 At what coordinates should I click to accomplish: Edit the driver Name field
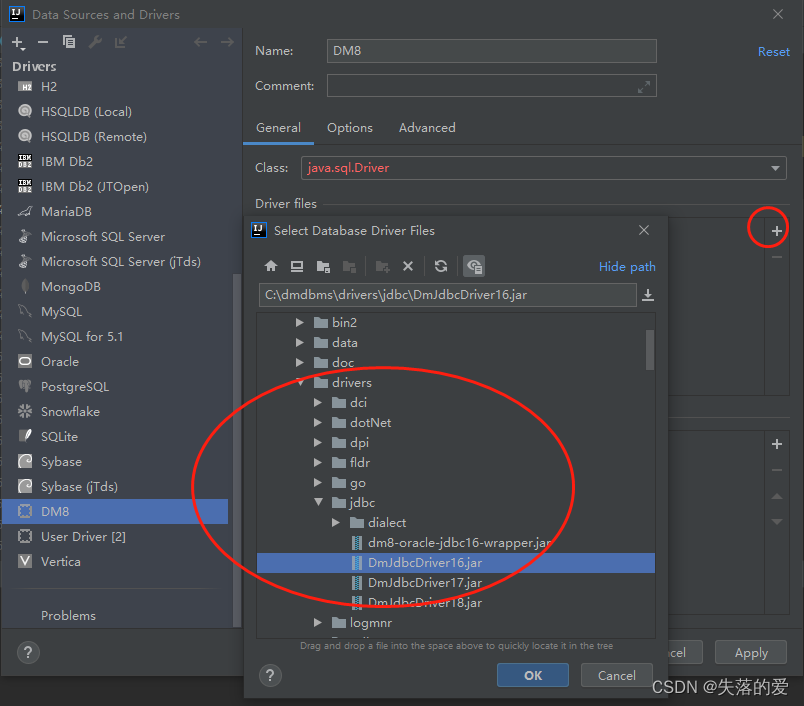(491, 51)
